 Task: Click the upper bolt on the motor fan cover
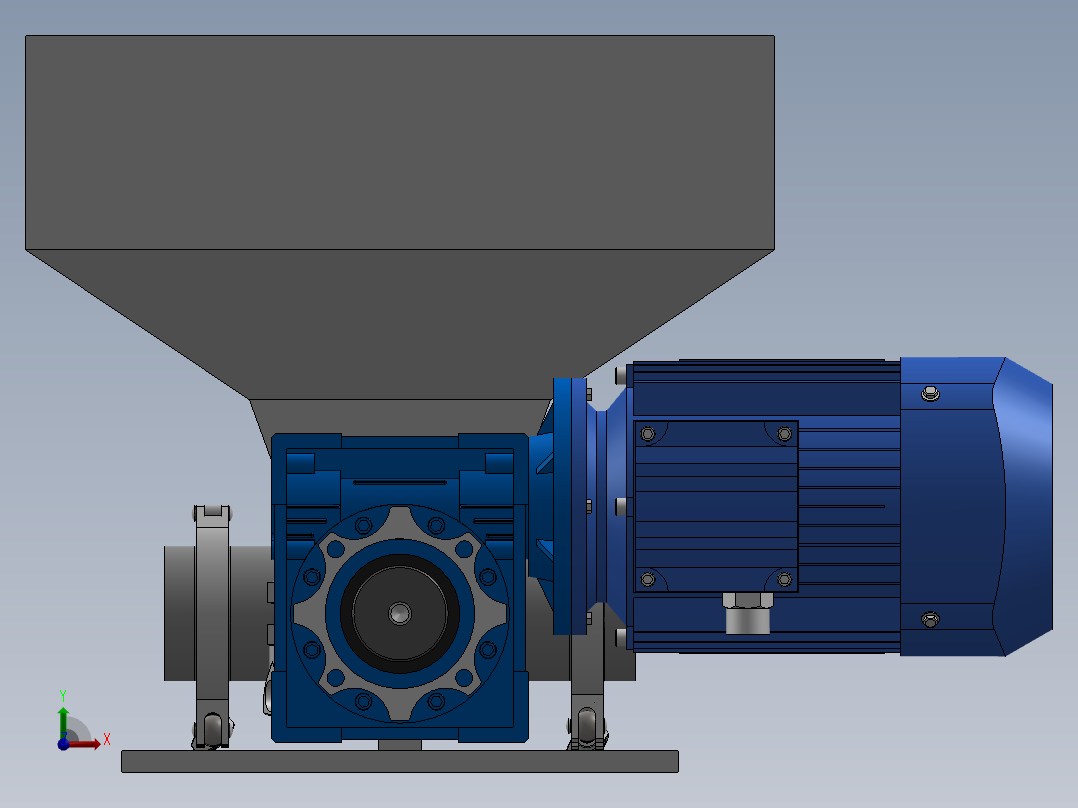(x=930, y=393)
